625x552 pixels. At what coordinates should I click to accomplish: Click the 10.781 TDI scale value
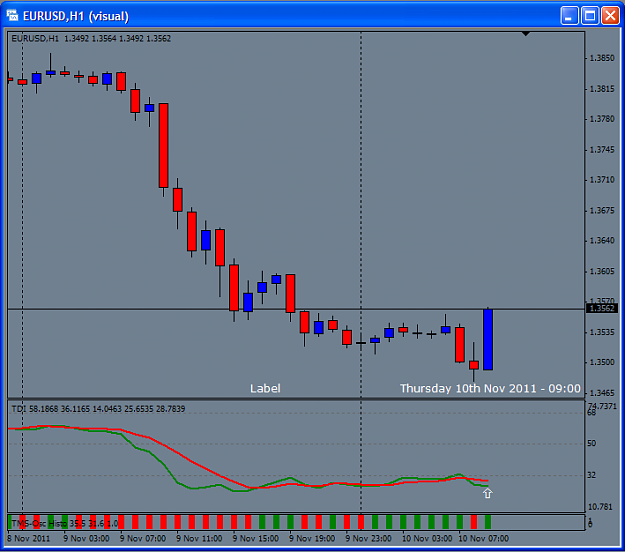click(600, 507)
